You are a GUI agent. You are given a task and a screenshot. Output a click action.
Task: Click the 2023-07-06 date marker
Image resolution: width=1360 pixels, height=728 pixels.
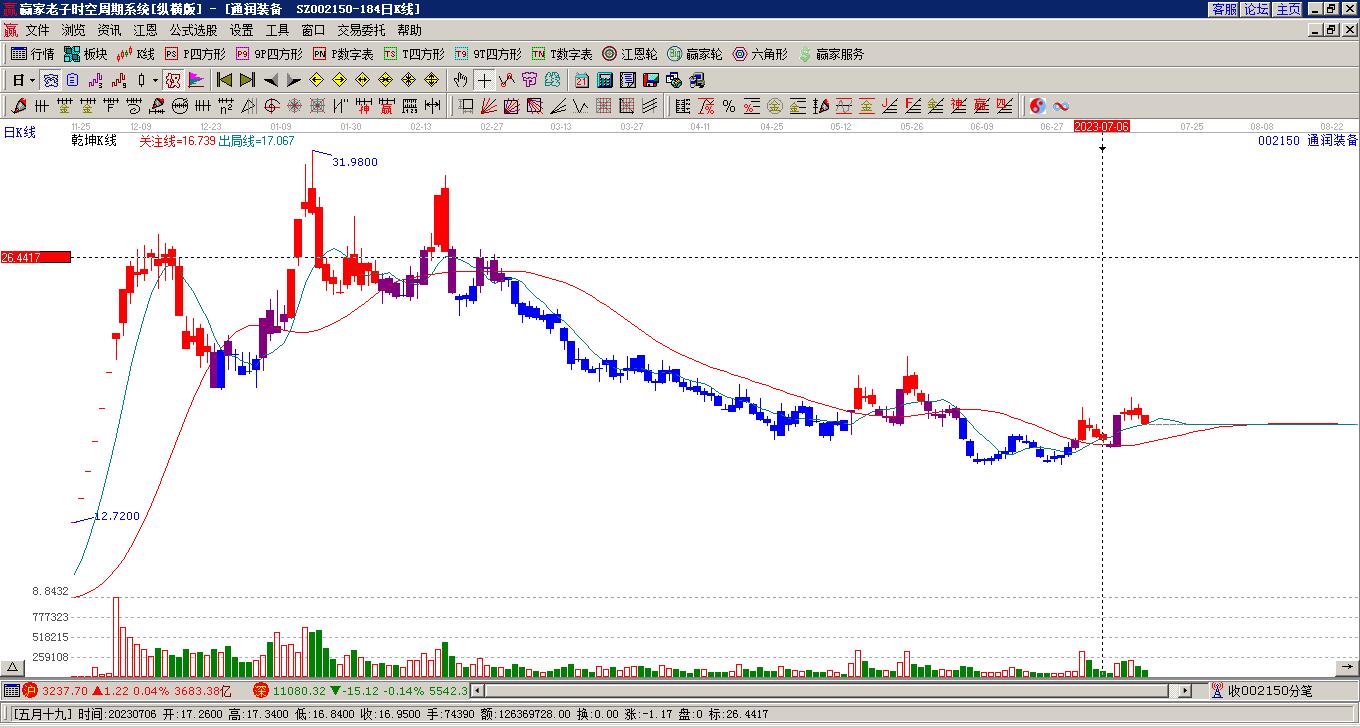tap(1102, 127)
